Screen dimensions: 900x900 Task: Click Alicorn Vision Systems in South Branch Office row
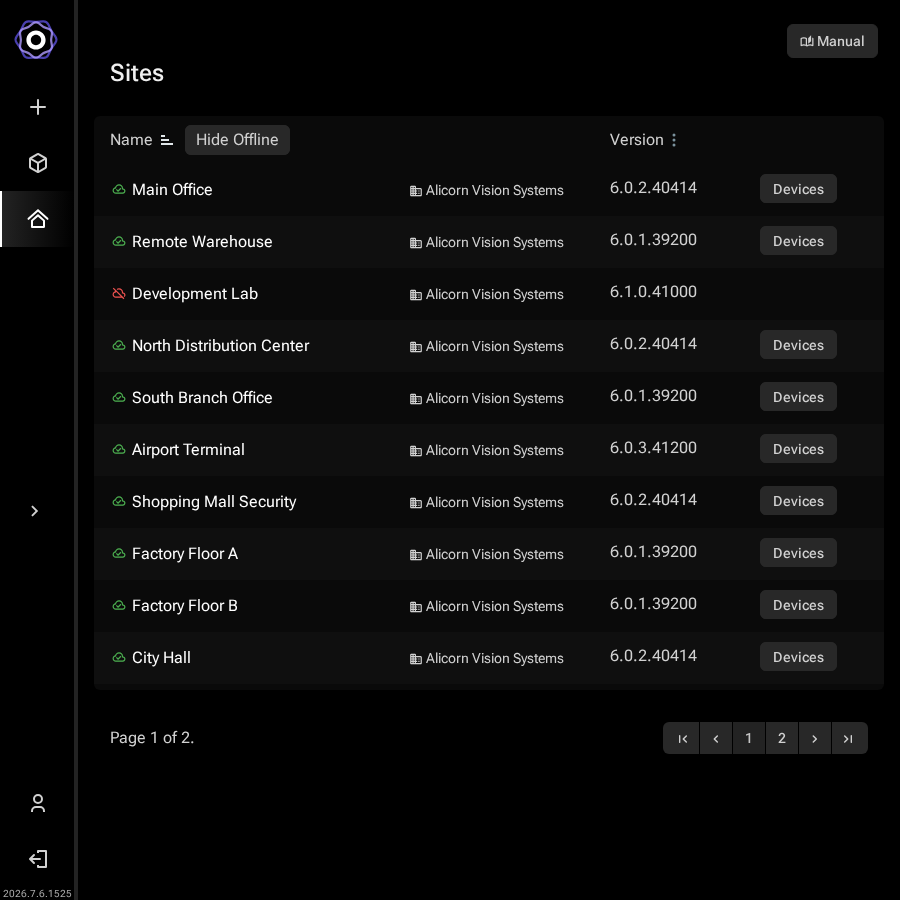pyautogui.click(x=495, y=398)
